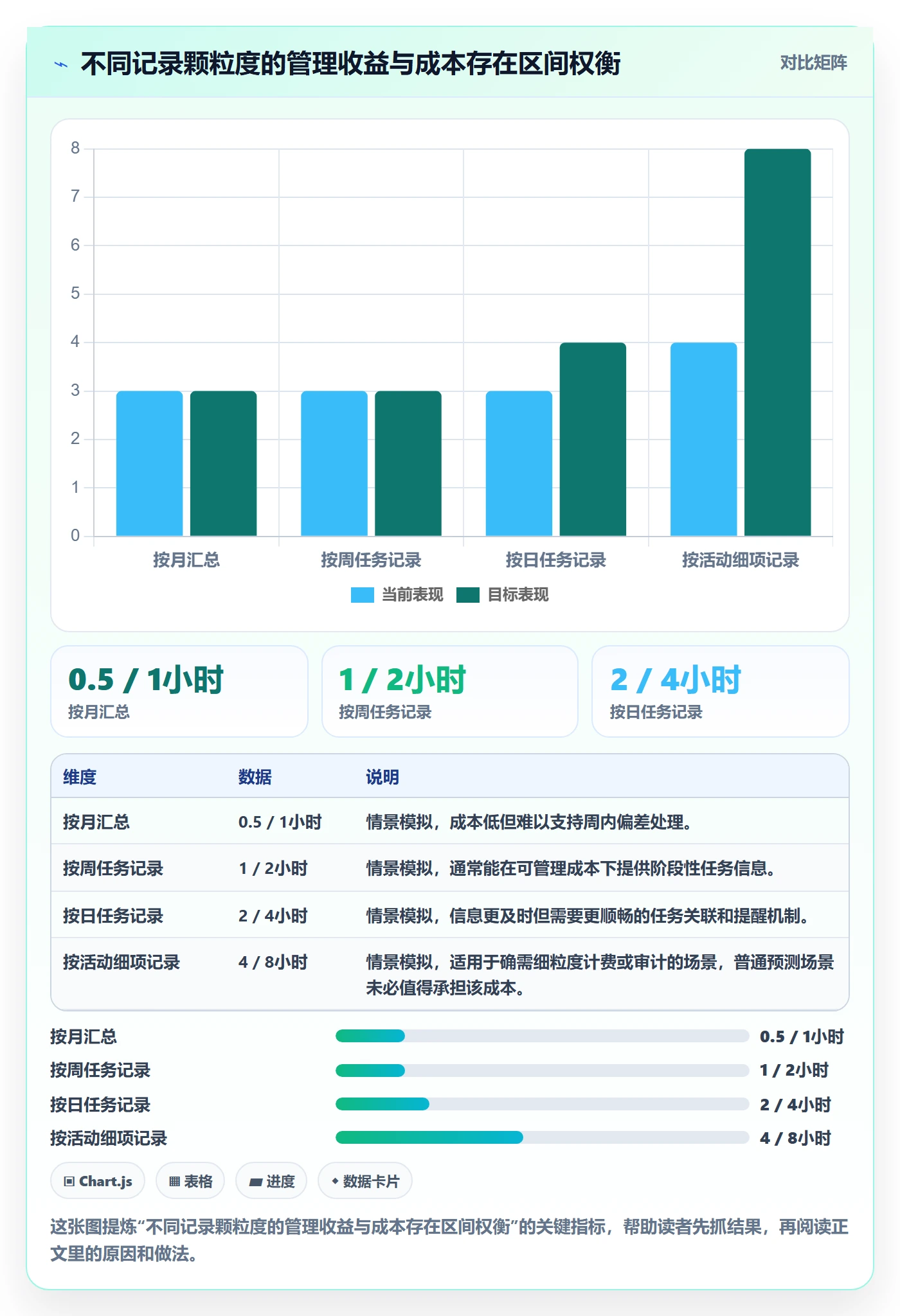Open the 1 / 2小时 data card

pyautogui.click(x=450, y=691)
